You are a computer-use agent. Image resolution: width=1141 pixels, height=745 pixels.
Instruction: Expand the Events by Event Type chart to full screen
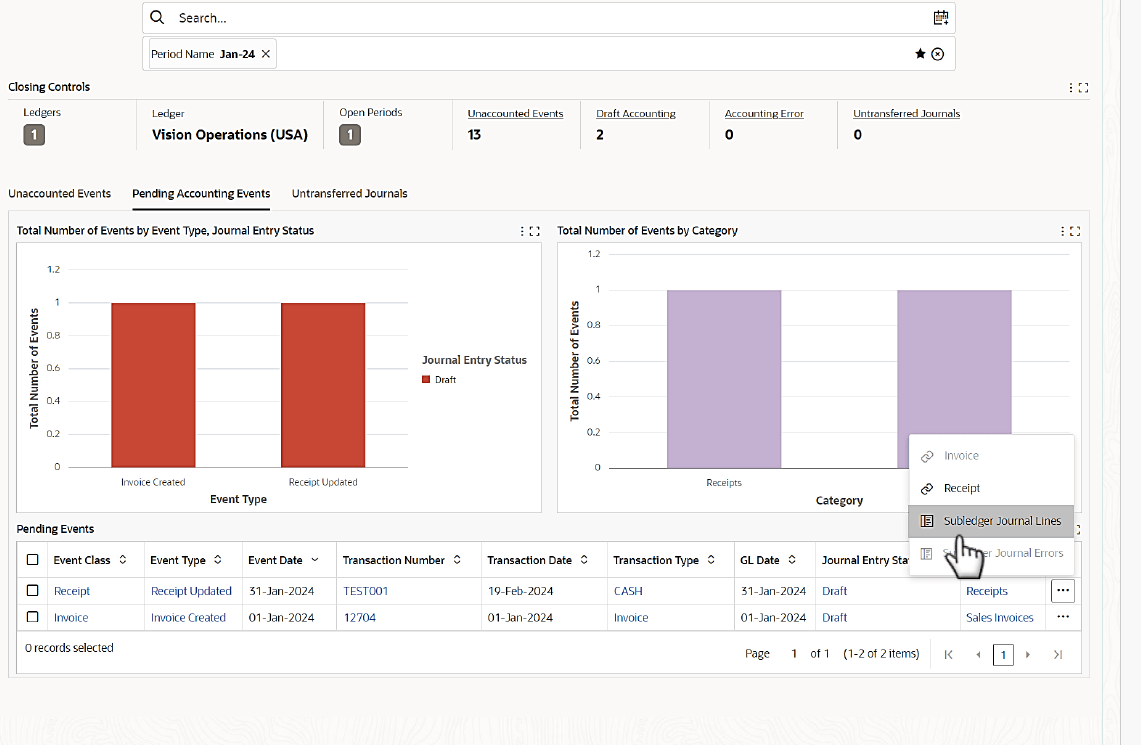pos(535,231)
